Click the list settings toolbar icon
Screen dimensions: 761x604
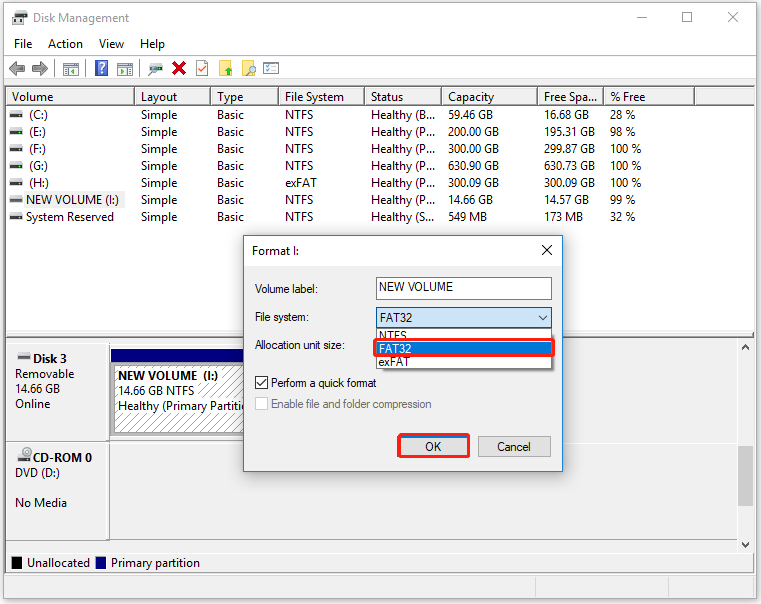[271, 68]
